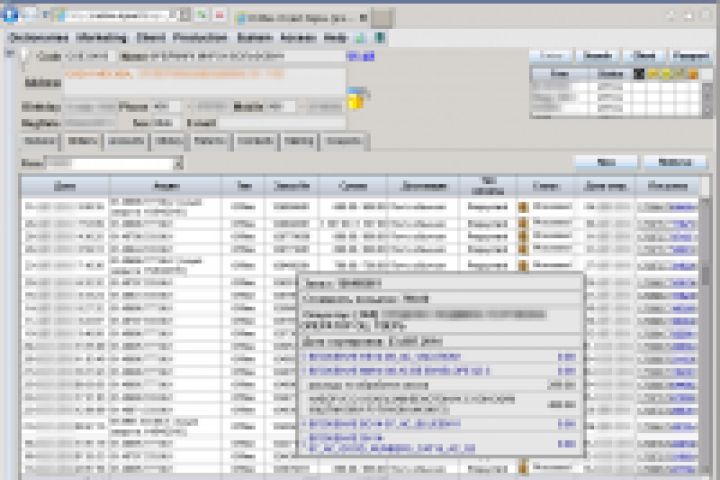Open the Marketing menu
This screenshot has width=720, height=480.
click(101, 38)
